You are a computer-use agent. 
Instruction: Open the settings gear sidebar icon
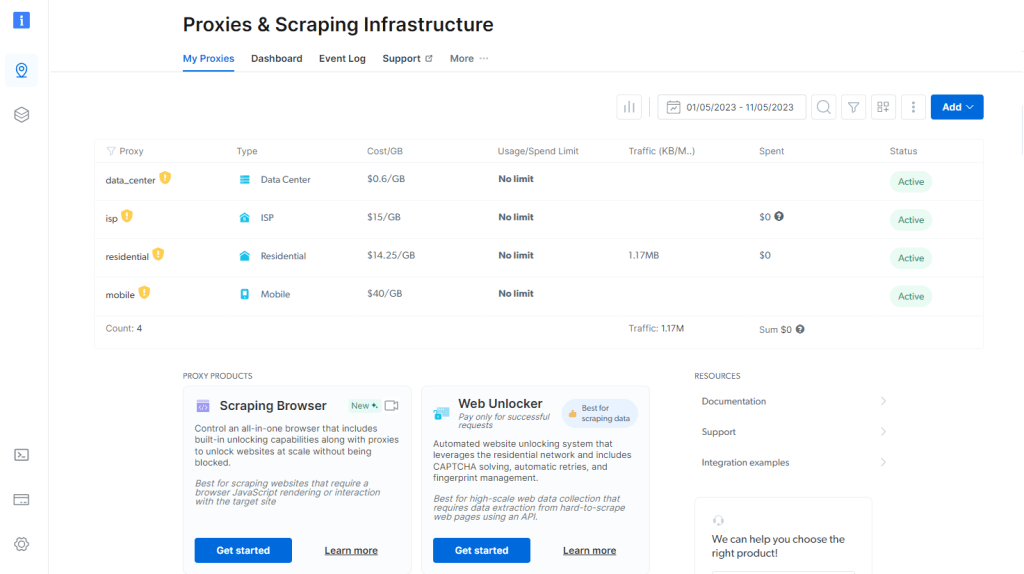point(22,544)
